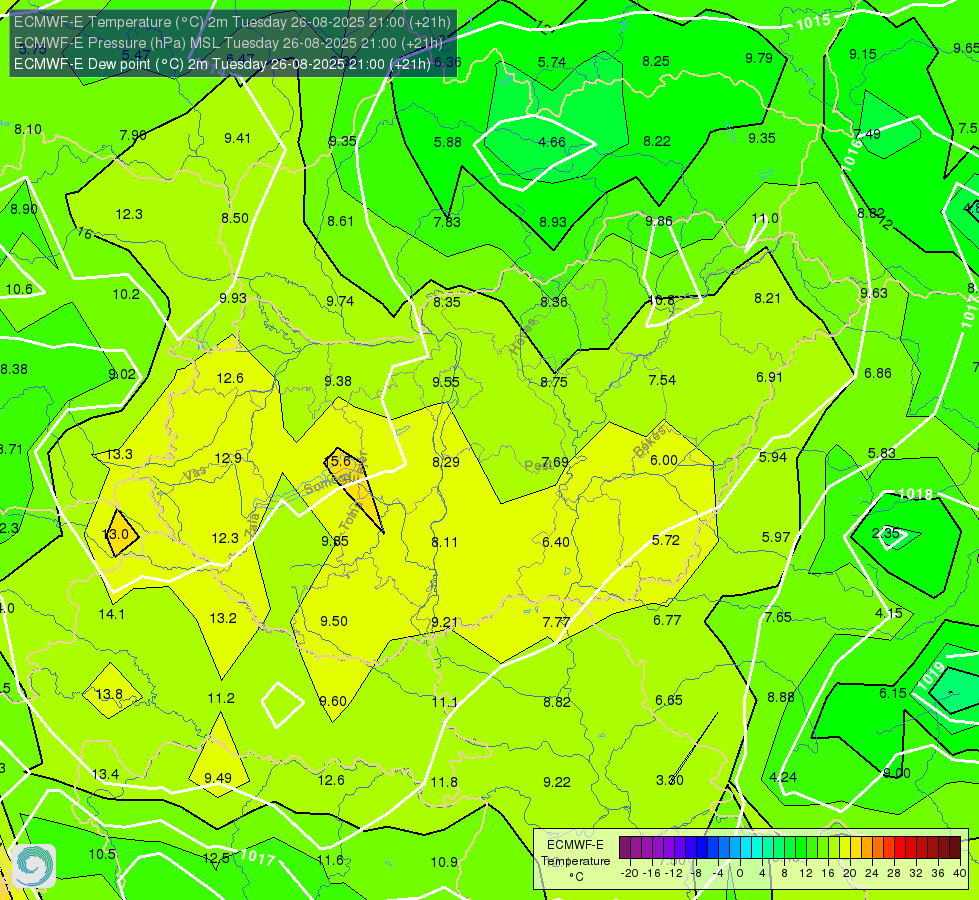The height and width of the screenshot is (900, 979).
Task: Click the swirl logo icon at bottom-left
Action: (x=34, y=866)
